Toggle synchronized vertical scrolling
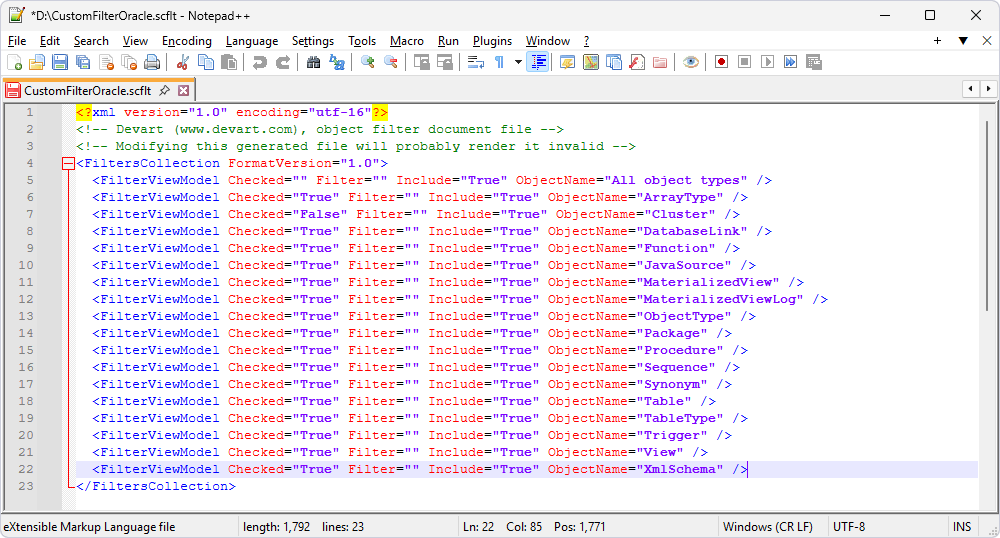The image size is (1000, 538). point(422,62)
